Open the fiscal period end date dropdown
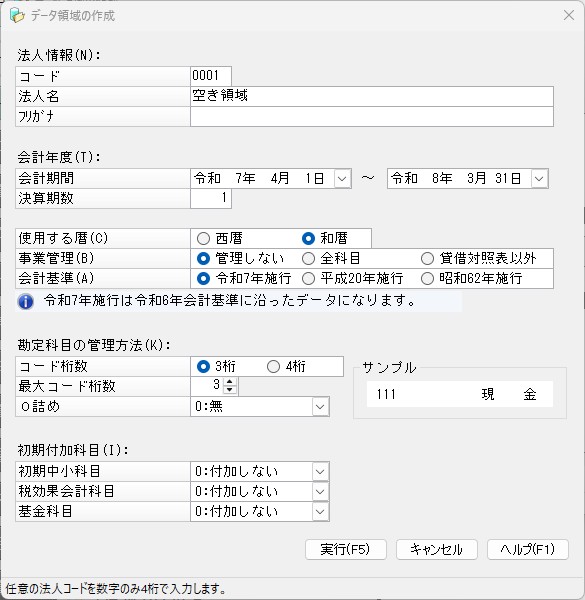 [539, 179]
